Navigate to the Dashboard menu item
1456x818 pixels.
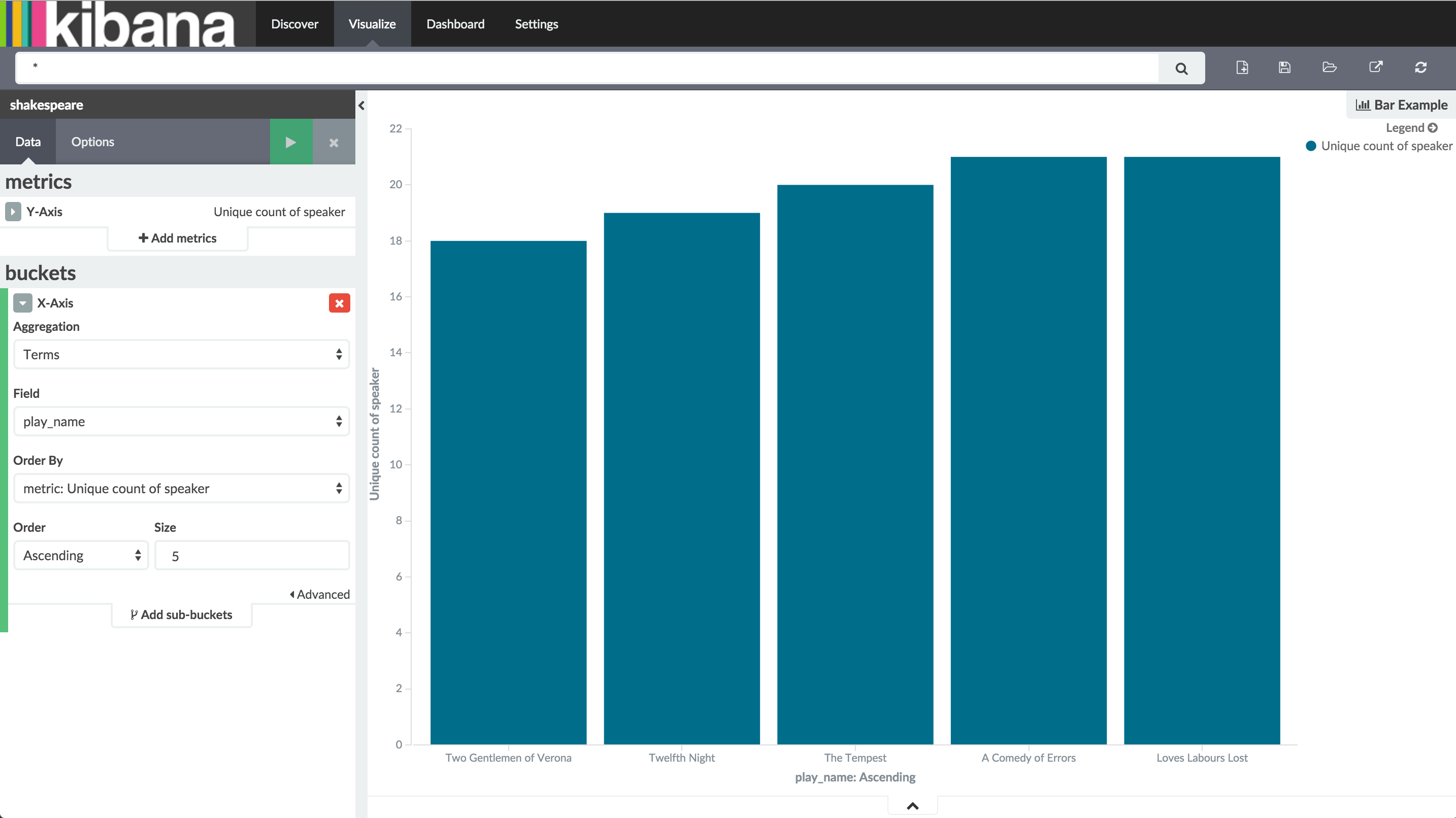[455, 24]
